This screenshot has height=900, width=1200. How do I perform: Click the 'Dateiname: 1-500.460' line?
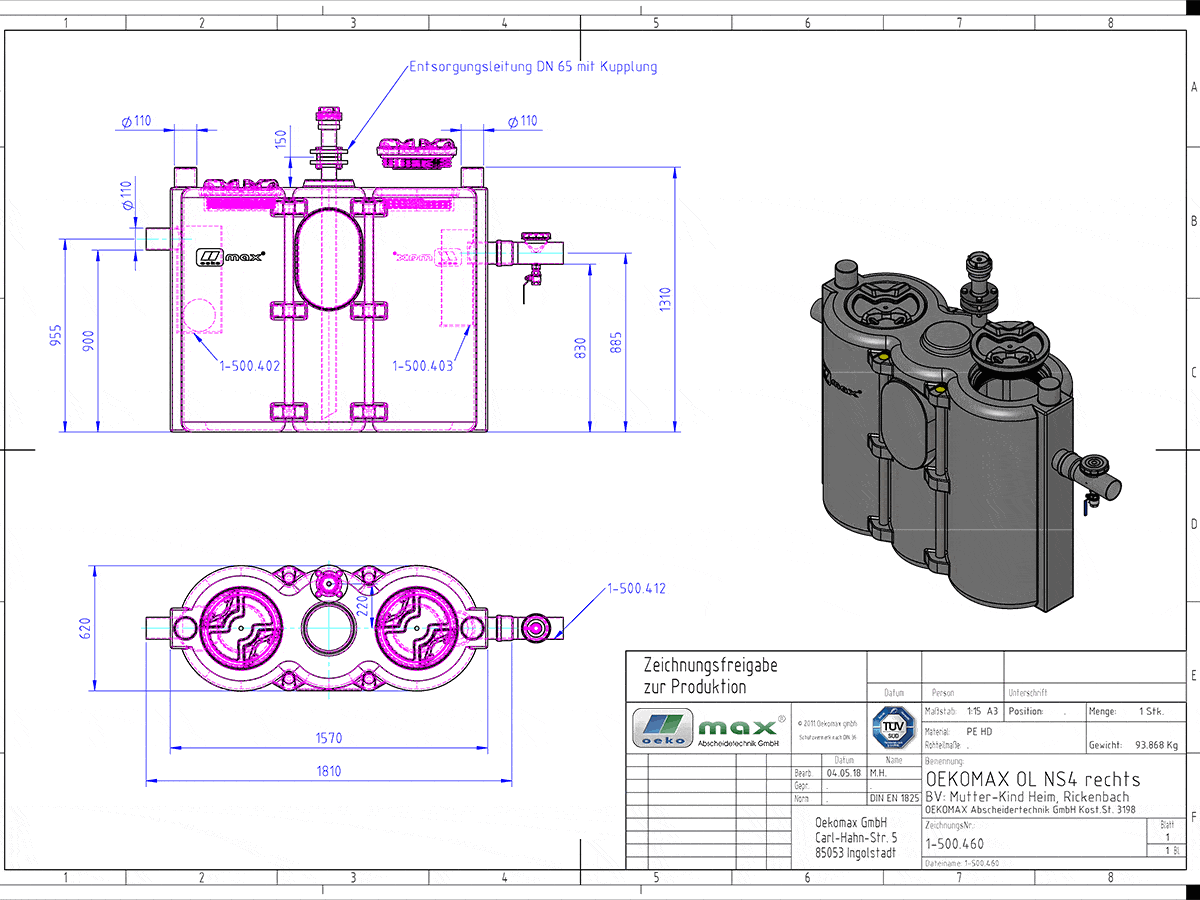pos(962,863)
